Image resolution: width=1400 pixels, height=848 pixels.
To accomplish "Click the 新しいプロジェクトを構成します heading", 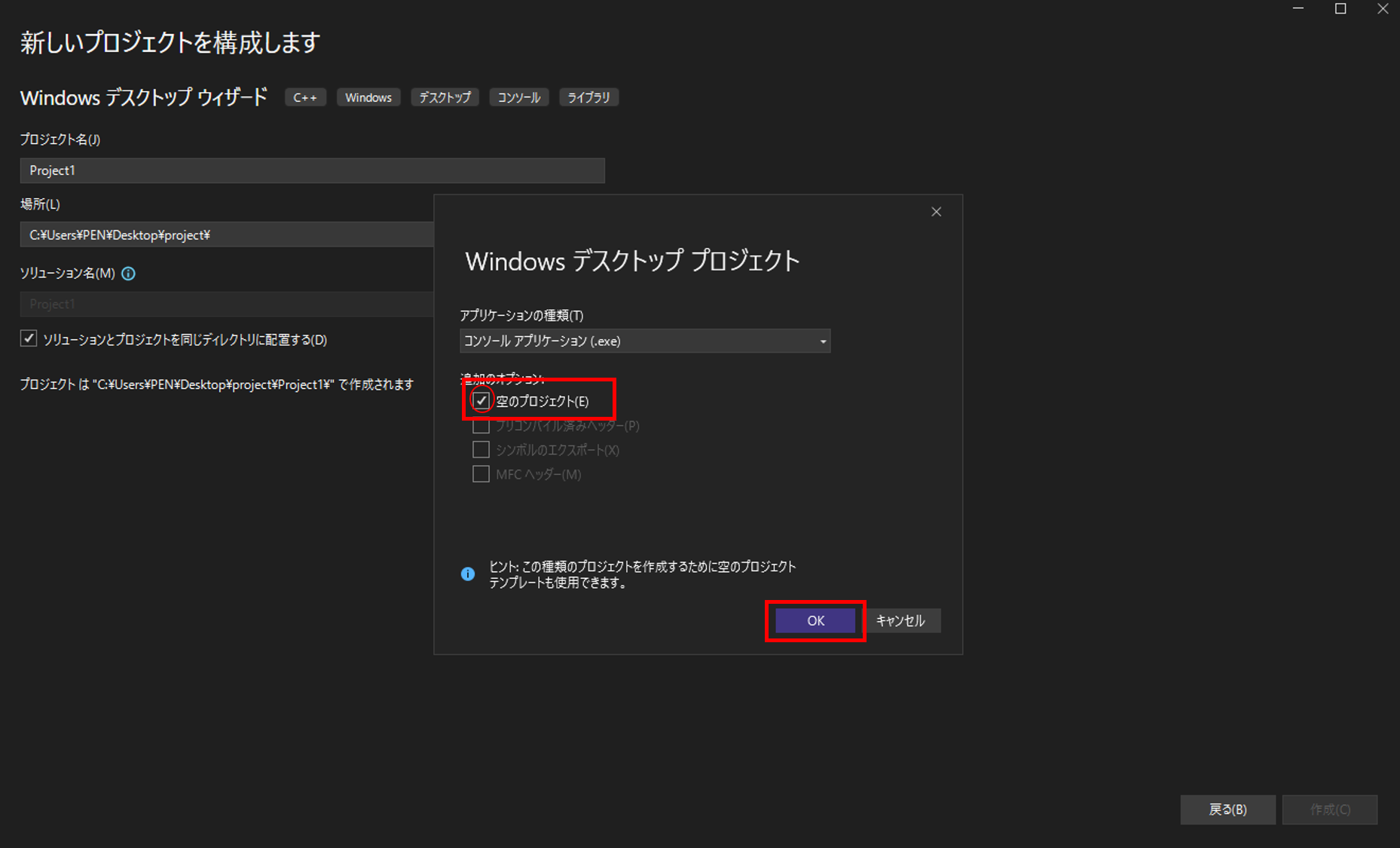I will (170, 43).
